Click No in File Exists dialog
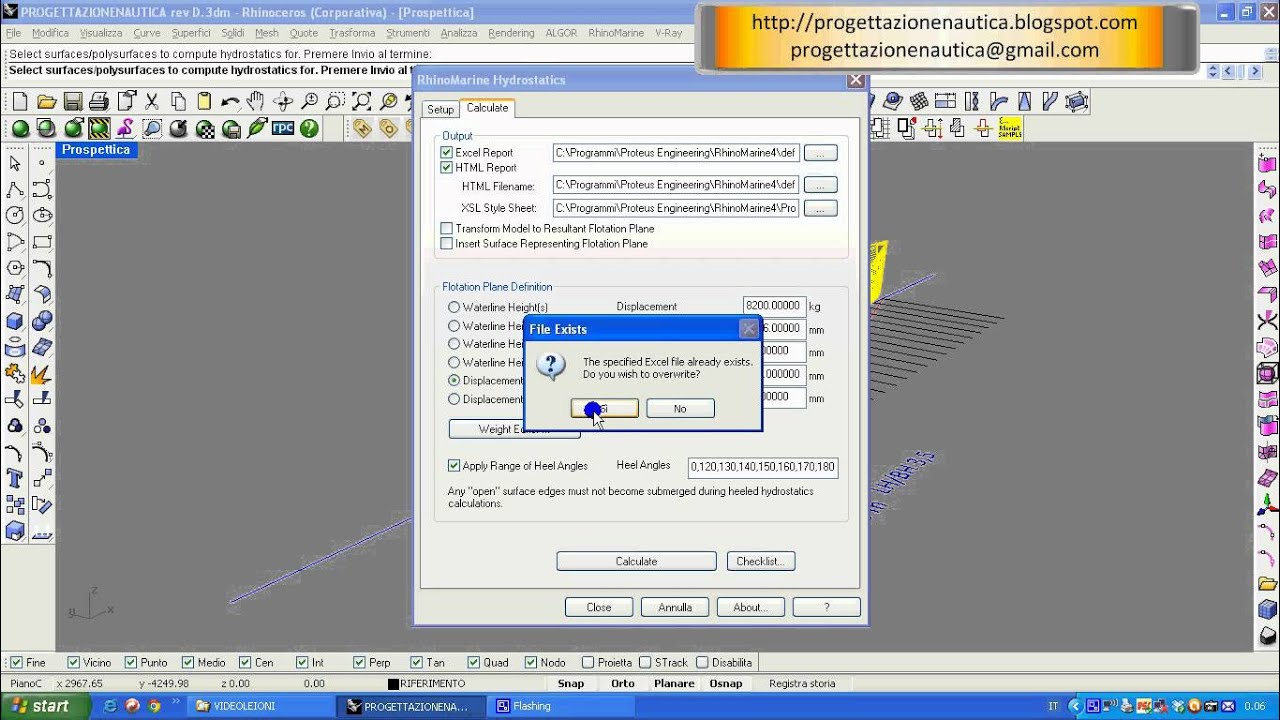Viewport: 1280px width, 720px height. tap(680, 408)
